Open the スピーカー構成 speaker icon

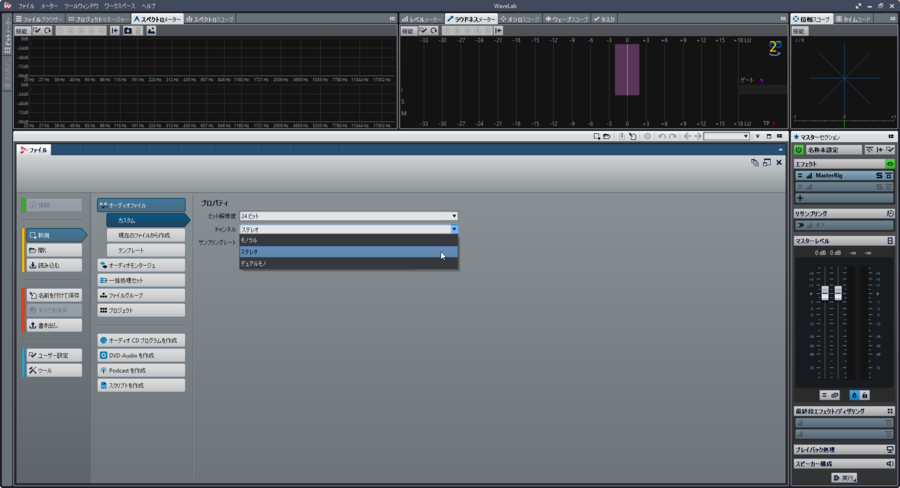coord(890,463)
